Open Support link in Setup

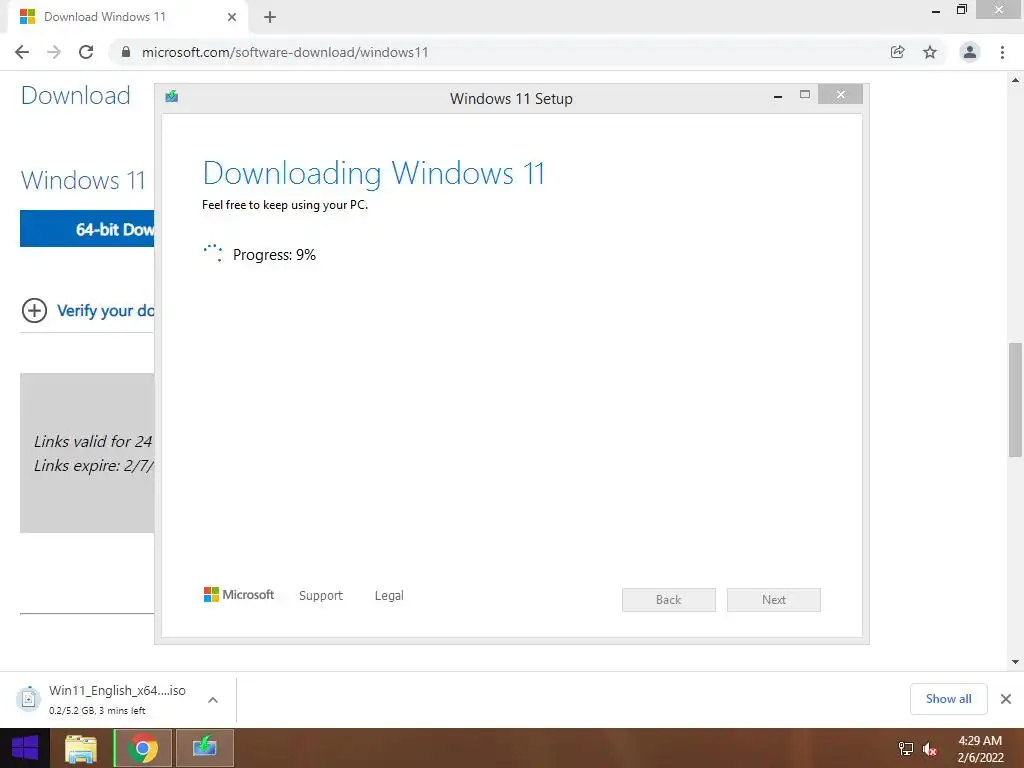tap(321, 596)
